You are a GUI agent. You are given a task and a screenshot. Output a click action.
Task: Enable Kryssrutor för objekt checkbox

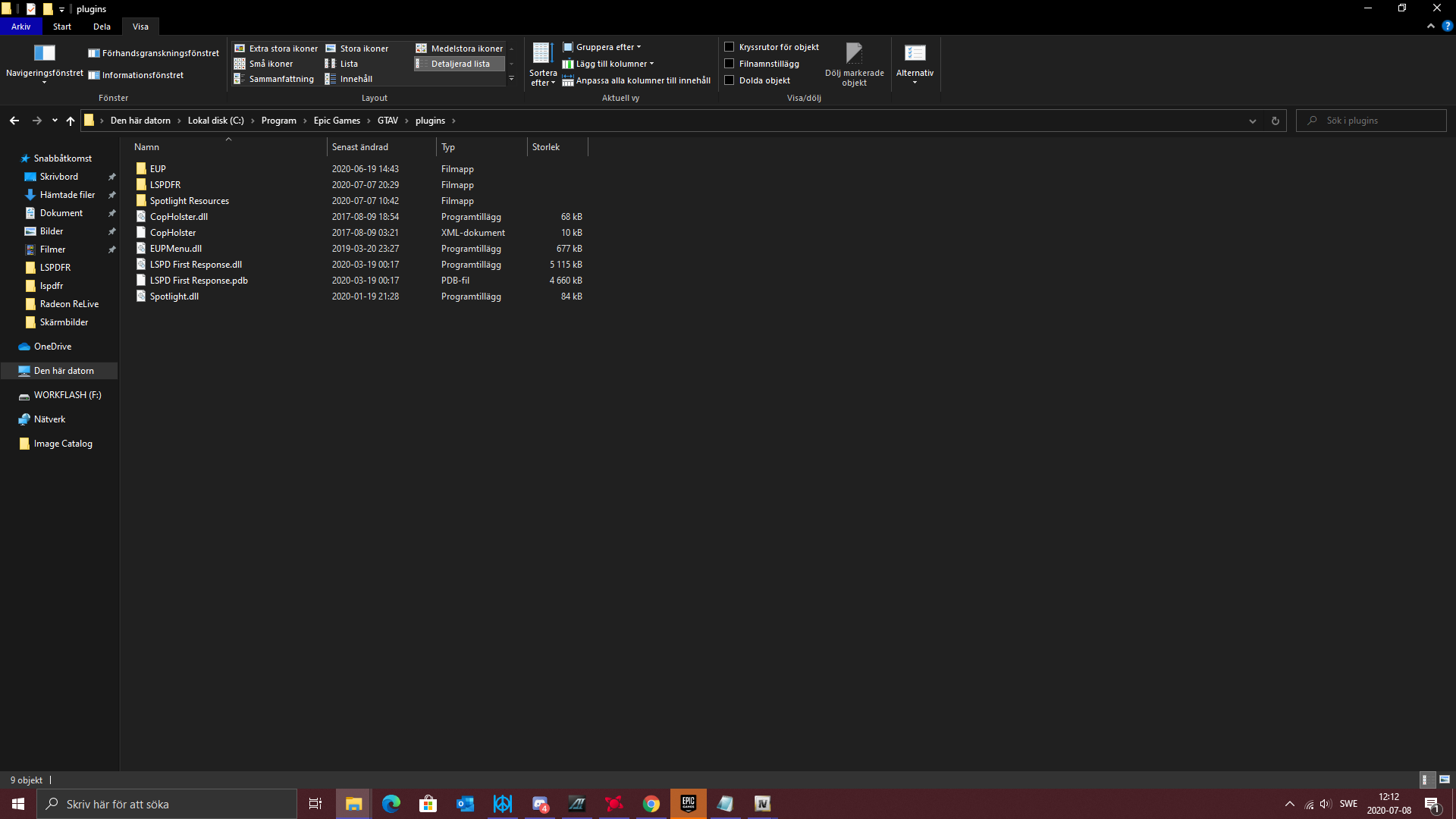coord(730,47)
